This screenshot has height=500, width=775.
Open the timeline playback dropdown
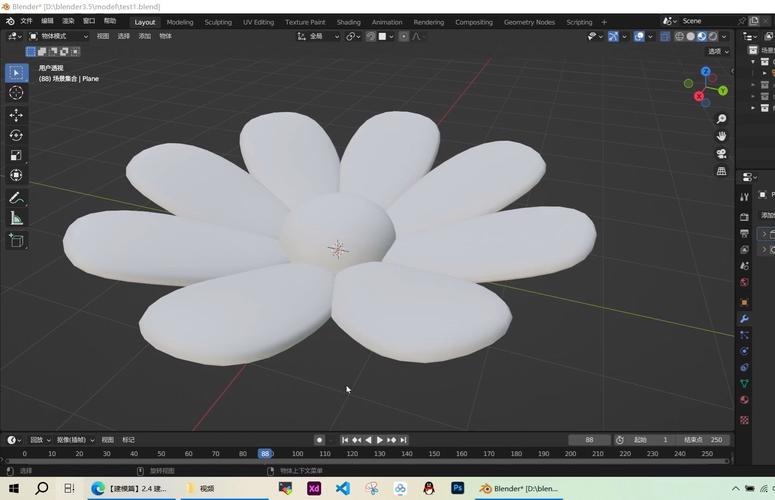[x=41, y=440]
